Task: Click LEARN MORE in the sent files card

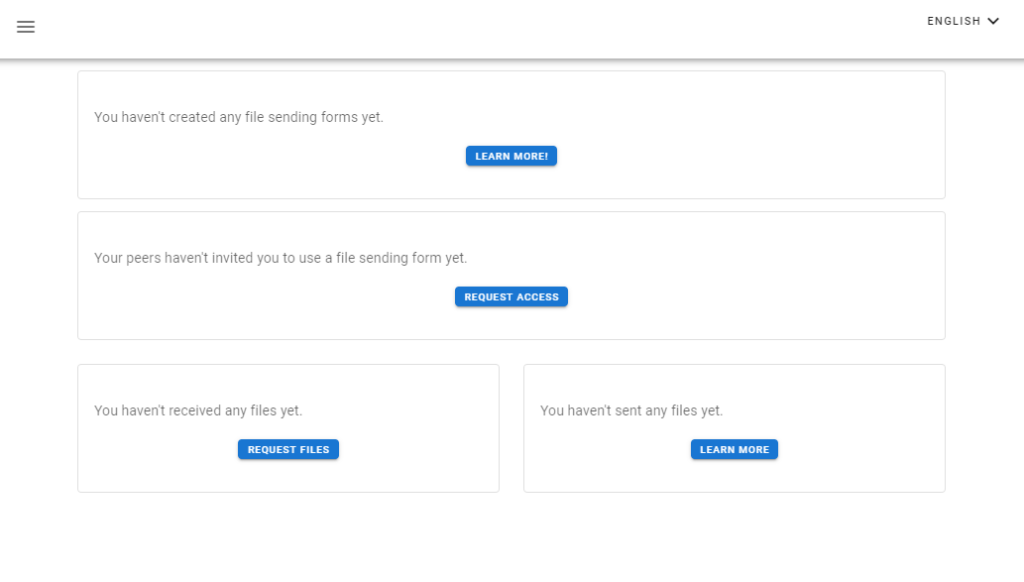Action: tap(734, 450)
